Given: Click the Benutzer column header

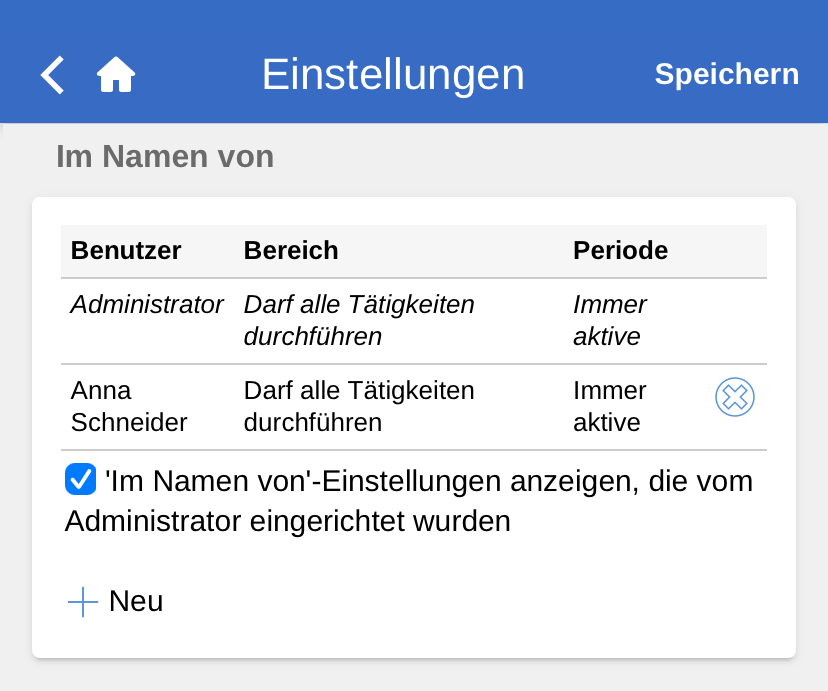Looking at the screenshot, I should point(126,250).
